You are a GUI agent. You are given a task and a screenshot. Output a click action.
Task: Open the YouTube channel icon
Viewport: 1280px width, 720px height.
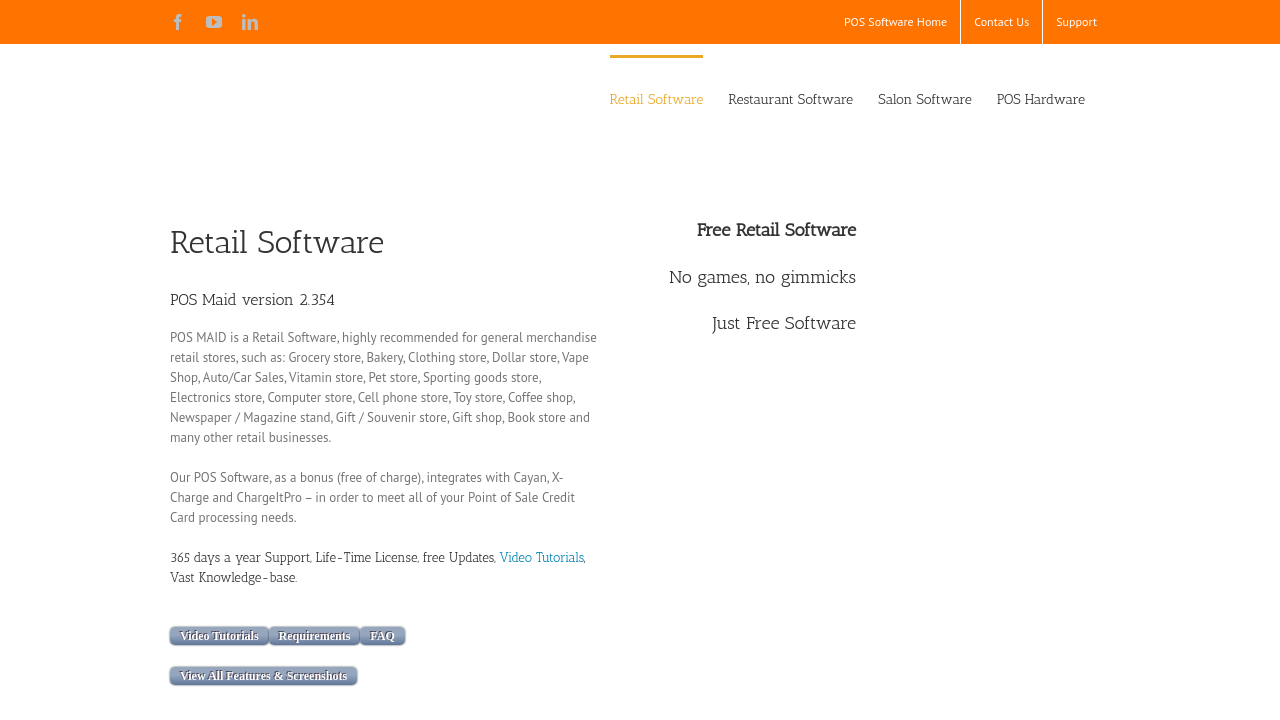(x=214, y=22)
